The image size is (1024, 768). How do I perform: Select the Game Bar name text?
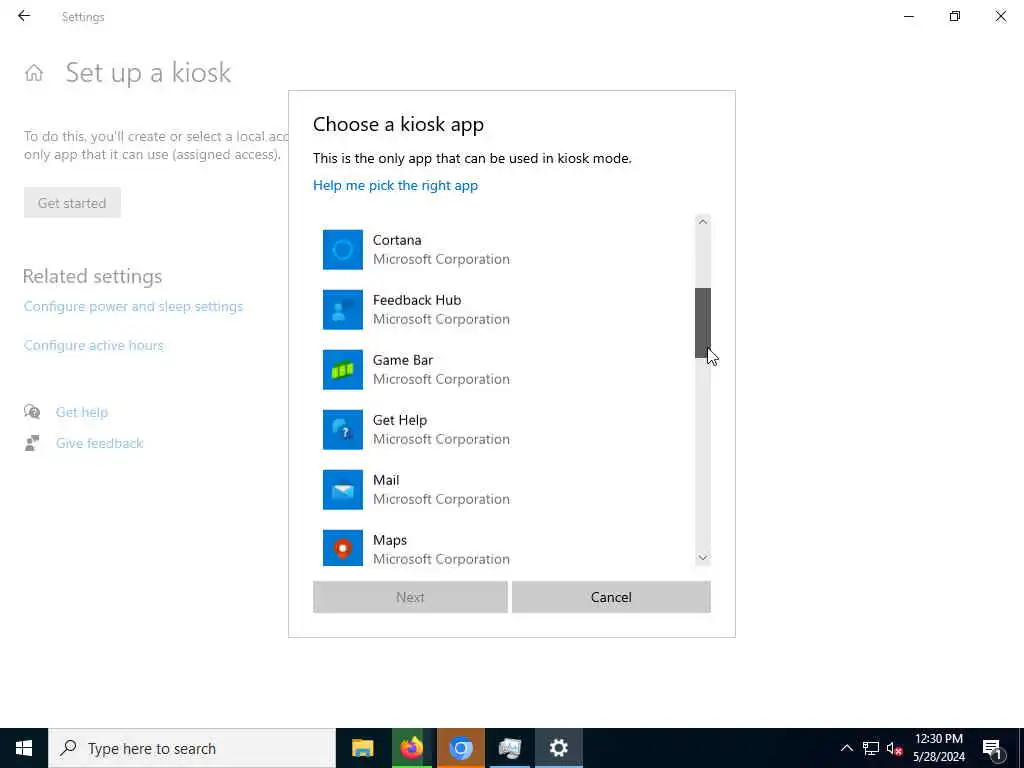(x=403, y=360)
